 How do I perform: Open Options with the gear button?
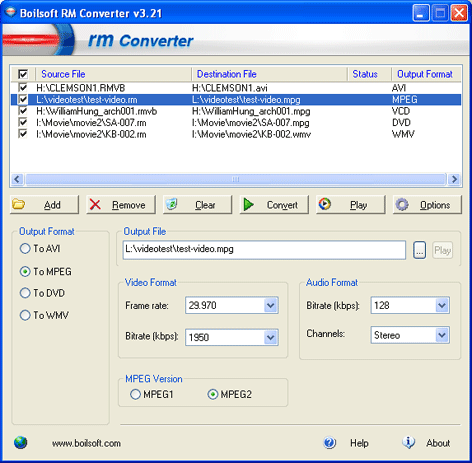click(427, 205)
